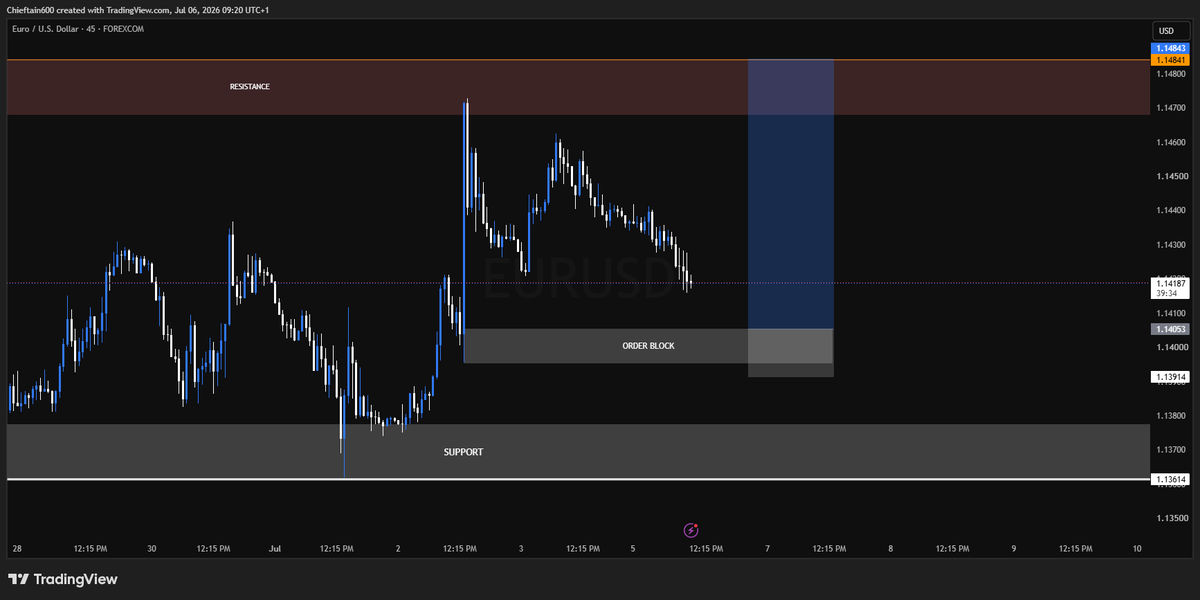Screen dimensions: 1200x600
Task: Select the ORDER BLOCK text label
Action: point(648,346)
